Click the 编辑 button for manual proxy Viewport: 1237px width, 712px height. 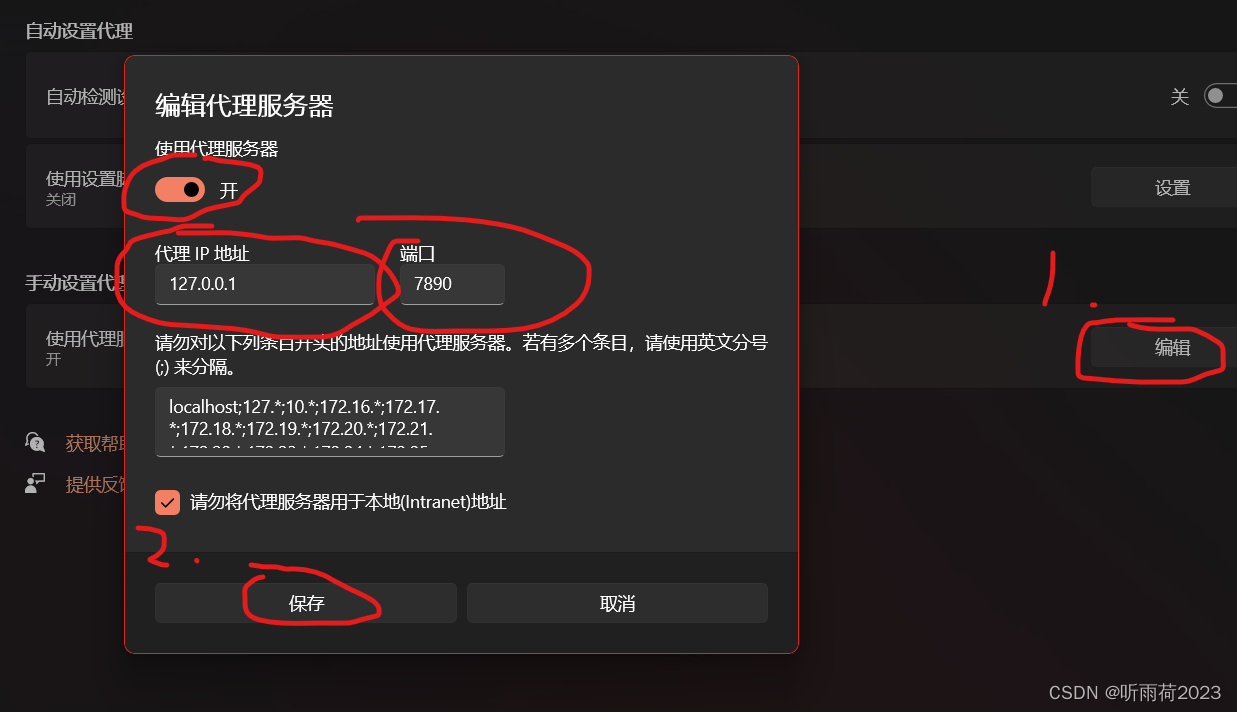point(1164,347)
